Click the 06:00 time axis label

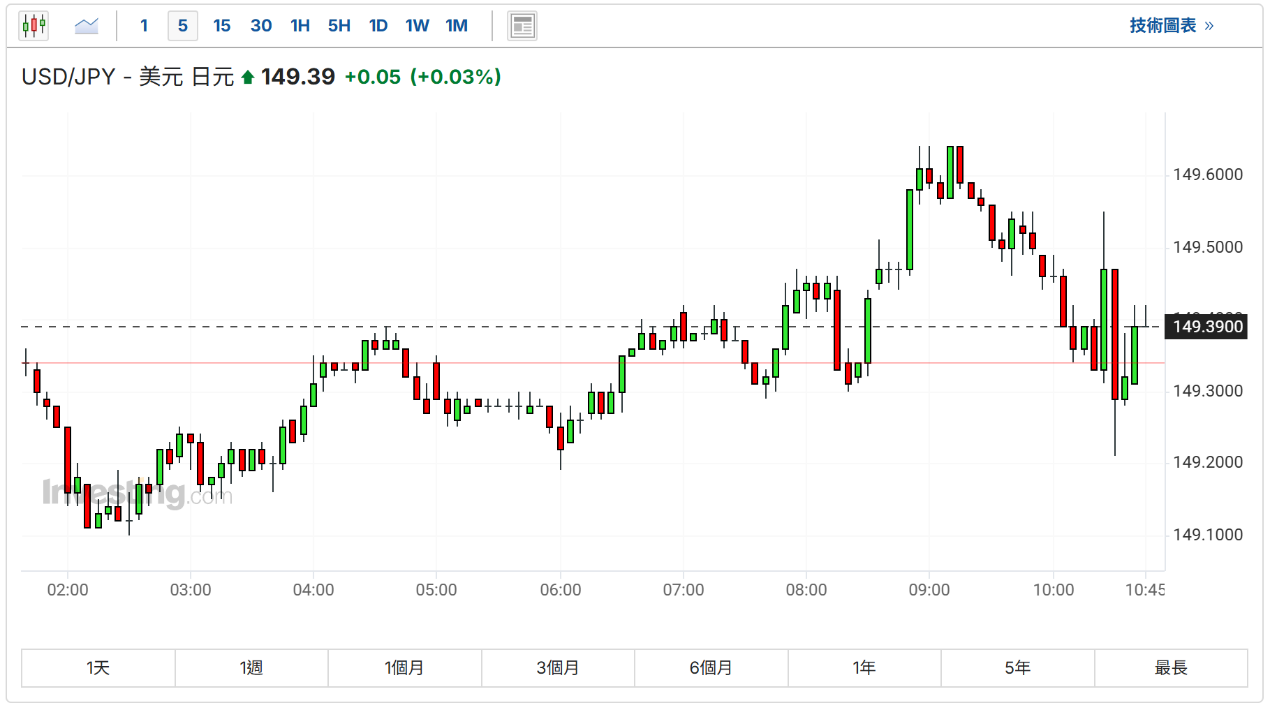click(x=560, y=590)
